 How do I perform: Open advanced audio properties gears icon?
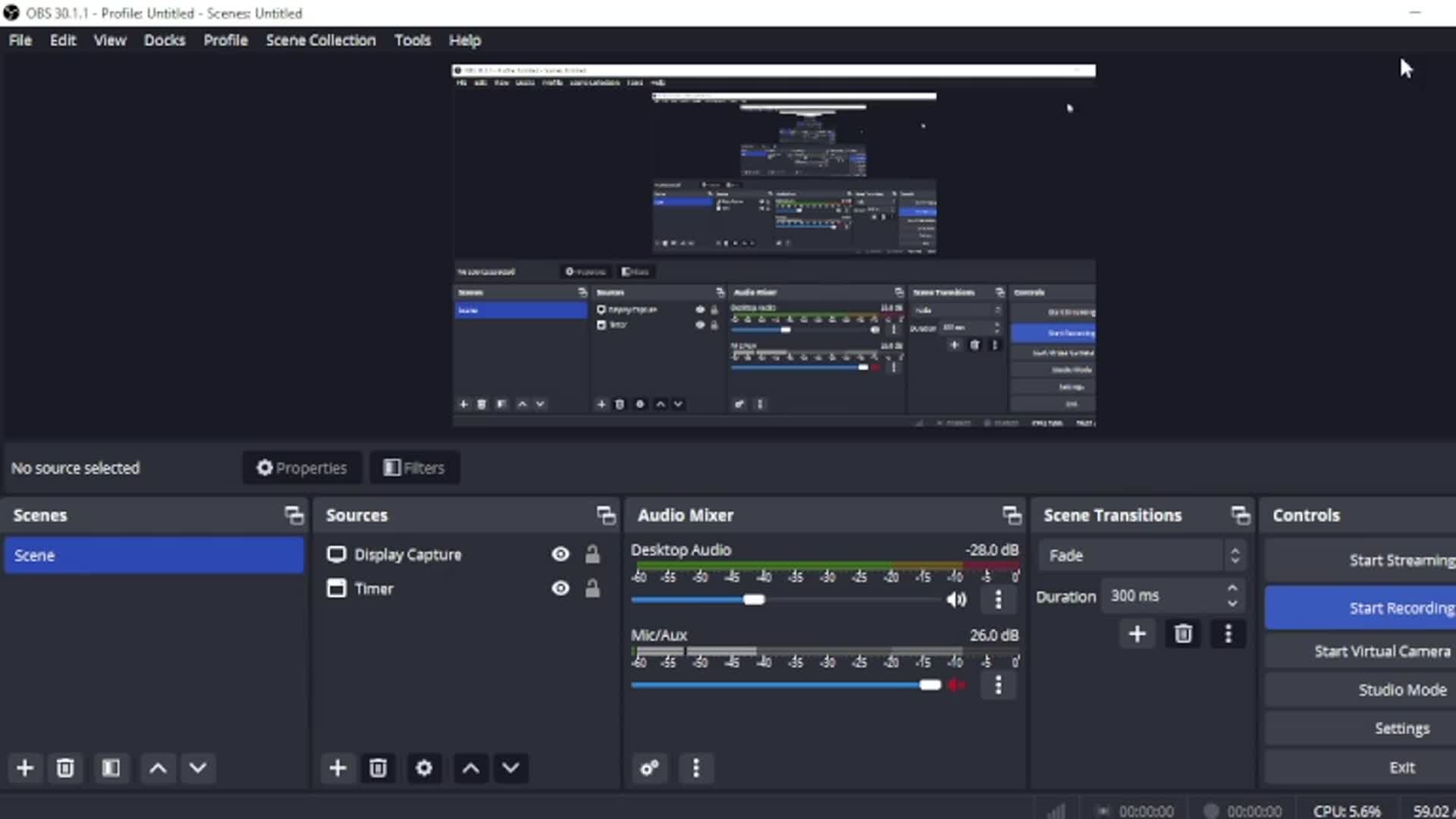click(650, 768)
